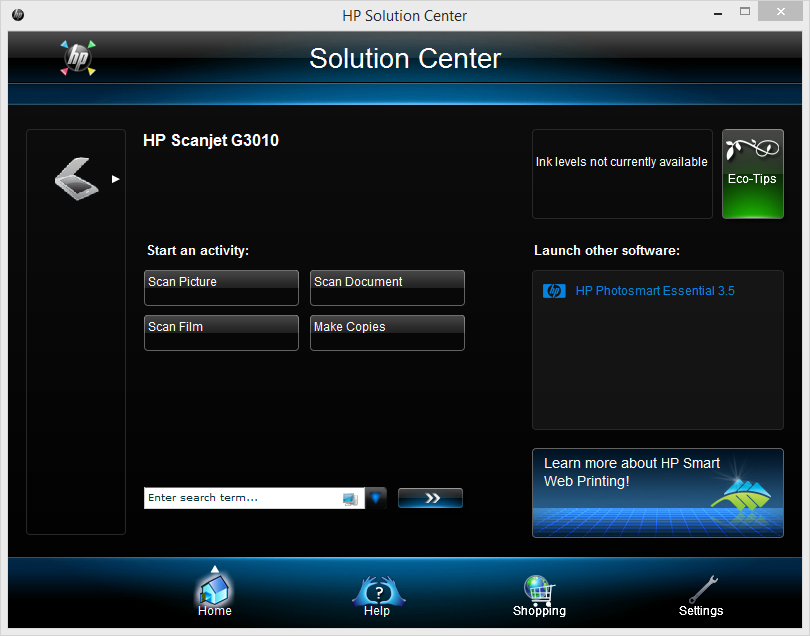This screenshot has width=810, height=636.
Task: Open the Eco-Tips panel
Action: (753, 174)
